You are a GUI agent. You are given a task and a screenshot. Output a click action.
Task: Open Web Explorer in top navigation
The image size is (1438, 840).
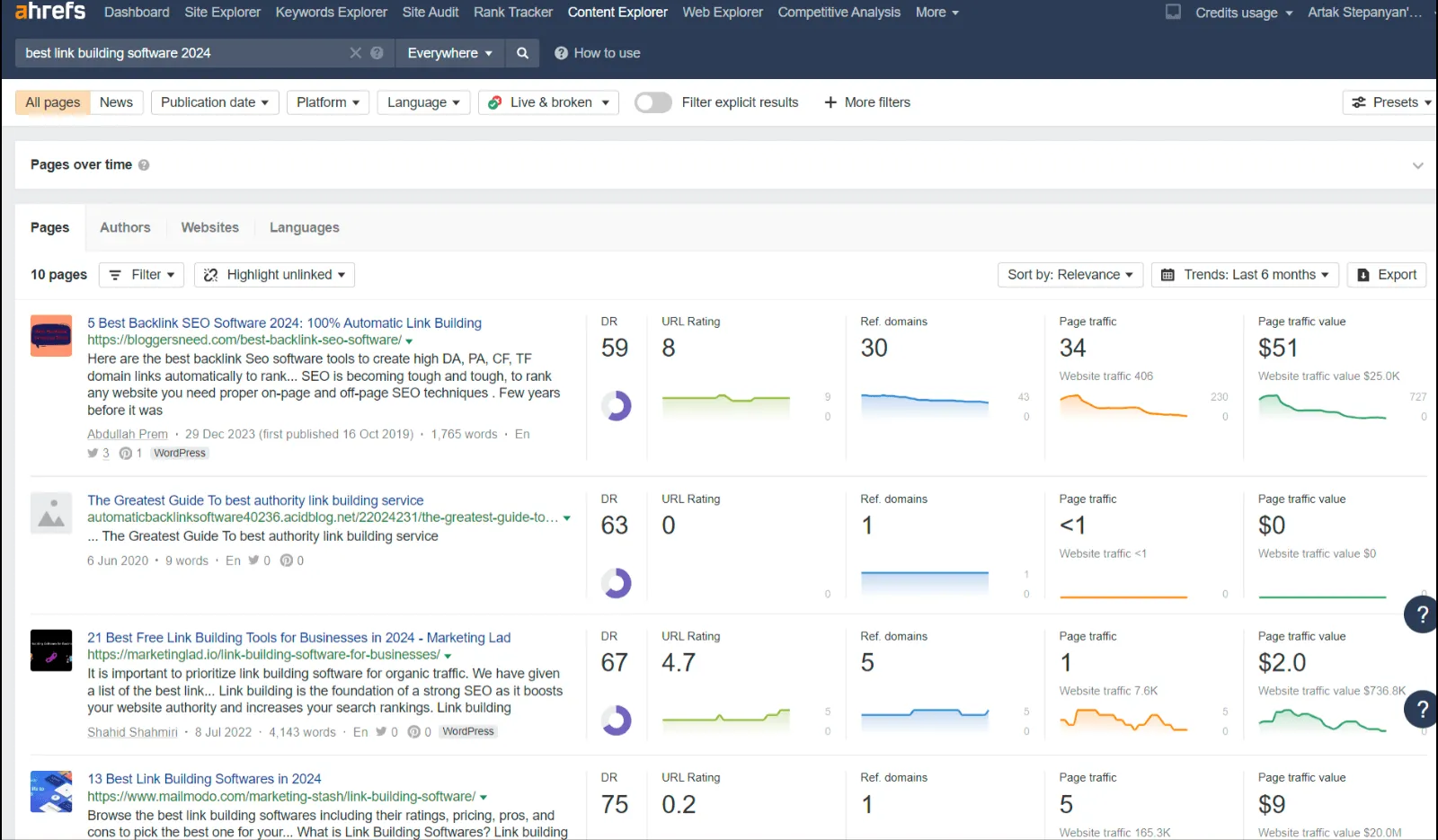(723, 13)
